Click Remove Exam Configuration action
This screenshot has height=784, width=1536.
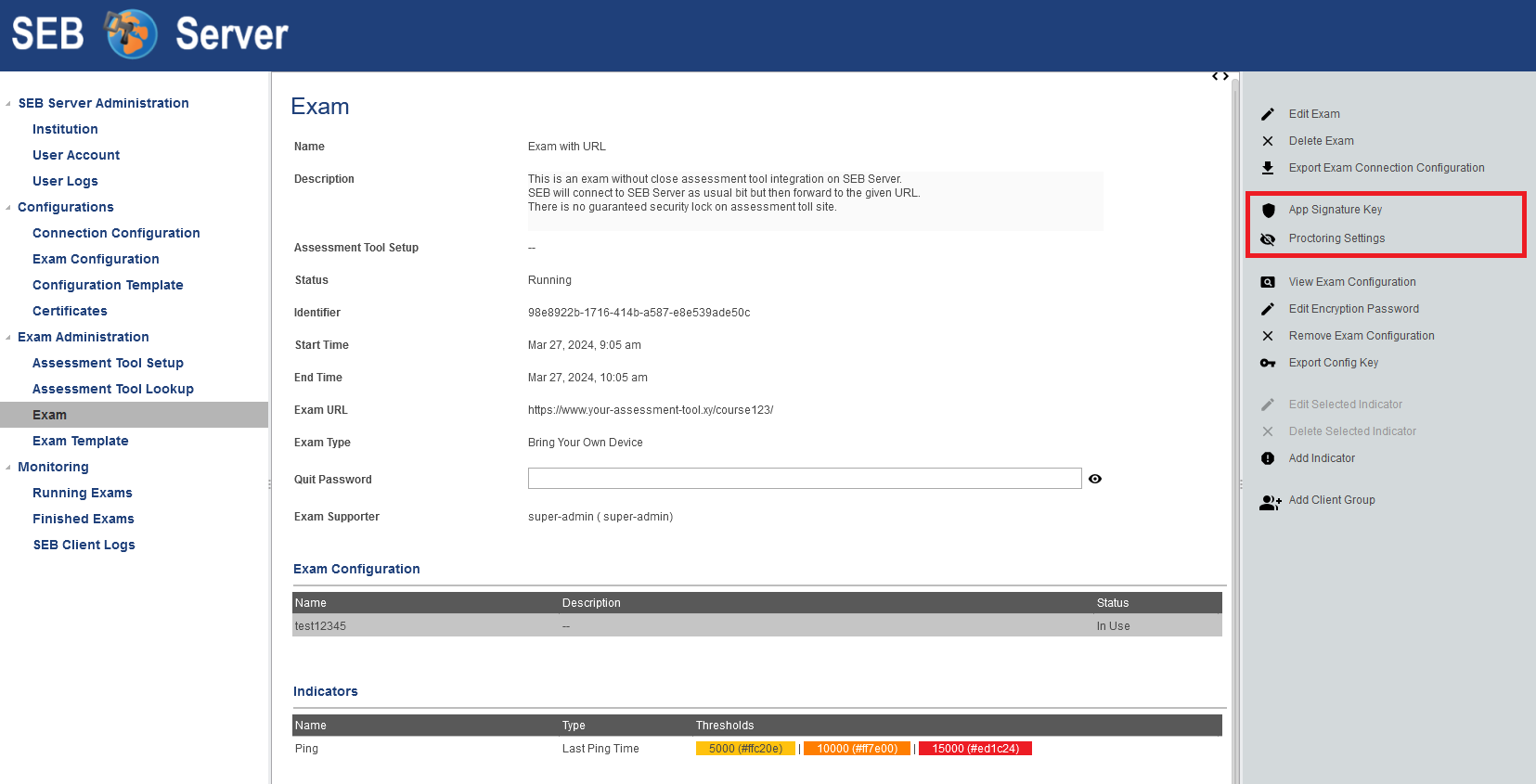click(x=1361, y=336)
